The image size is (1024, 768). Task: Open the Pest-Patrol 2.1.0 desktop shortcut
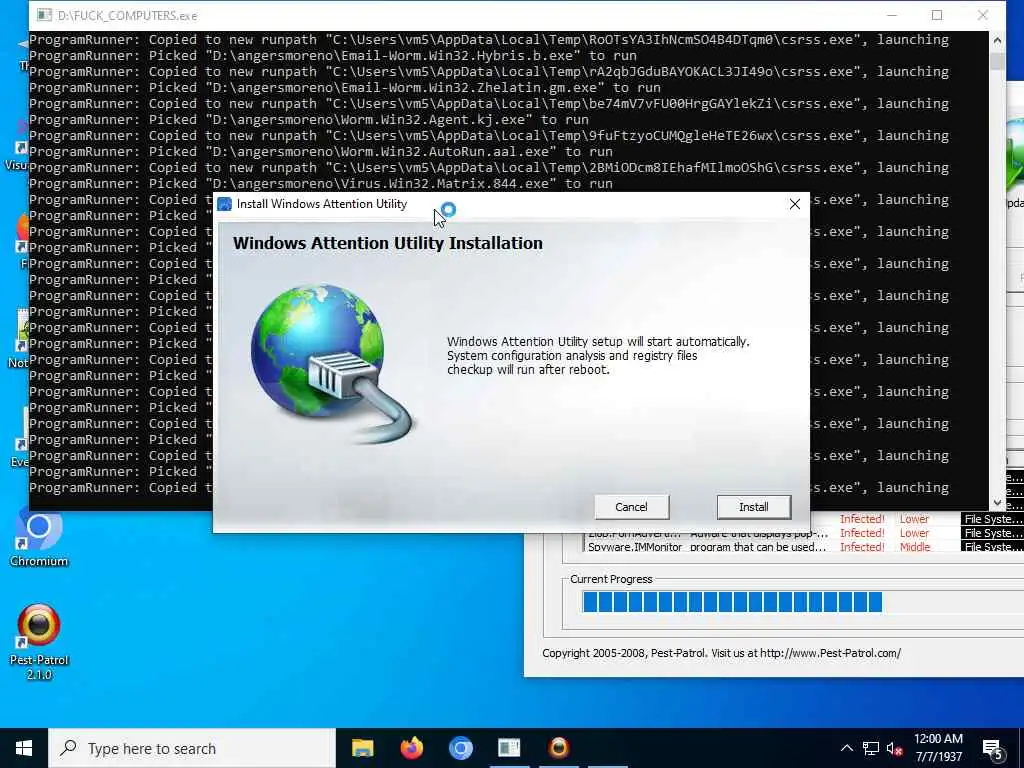[39, 642]
